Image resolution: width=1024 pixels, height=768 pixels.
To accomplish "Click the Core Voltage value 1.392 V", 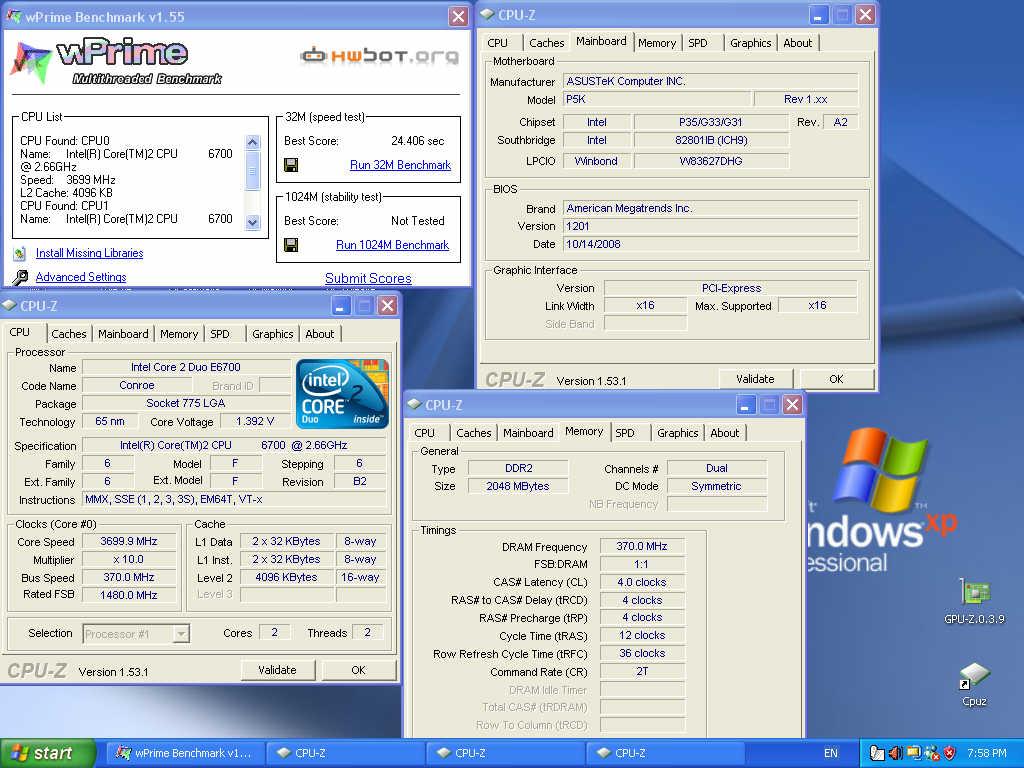I will pos(255,422).
